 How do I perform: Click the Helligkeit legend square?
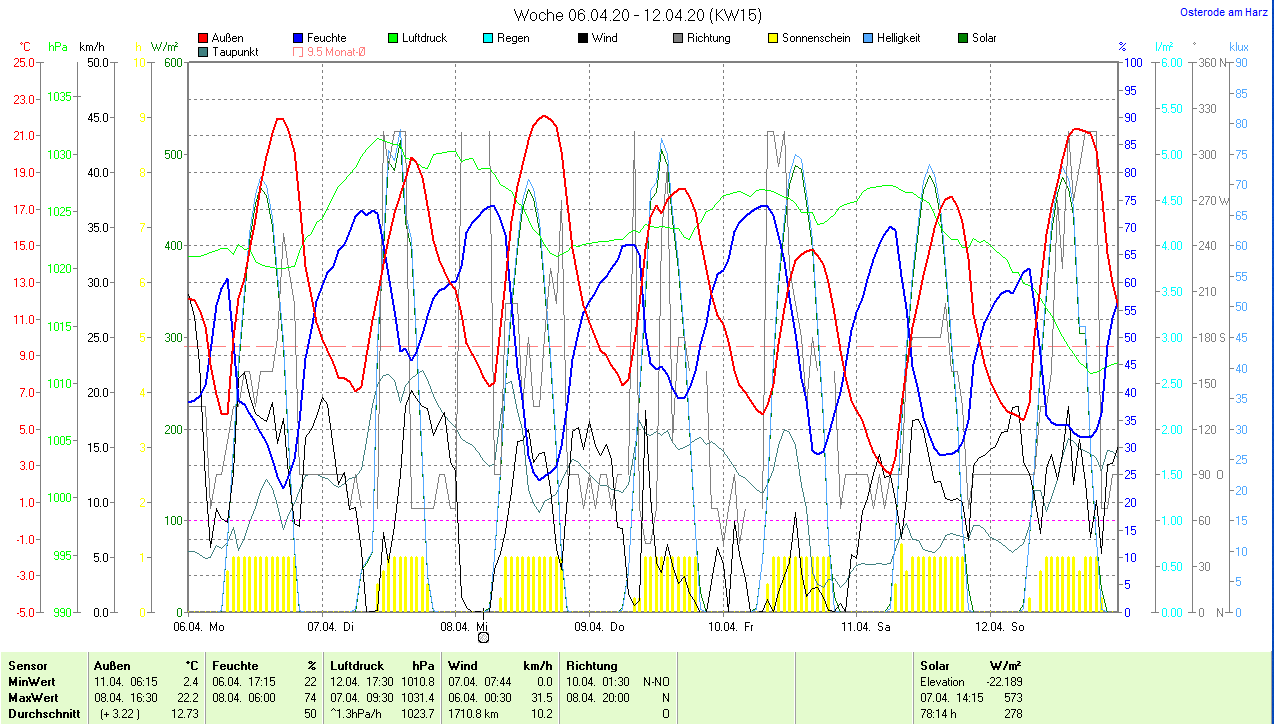(867, 38)
